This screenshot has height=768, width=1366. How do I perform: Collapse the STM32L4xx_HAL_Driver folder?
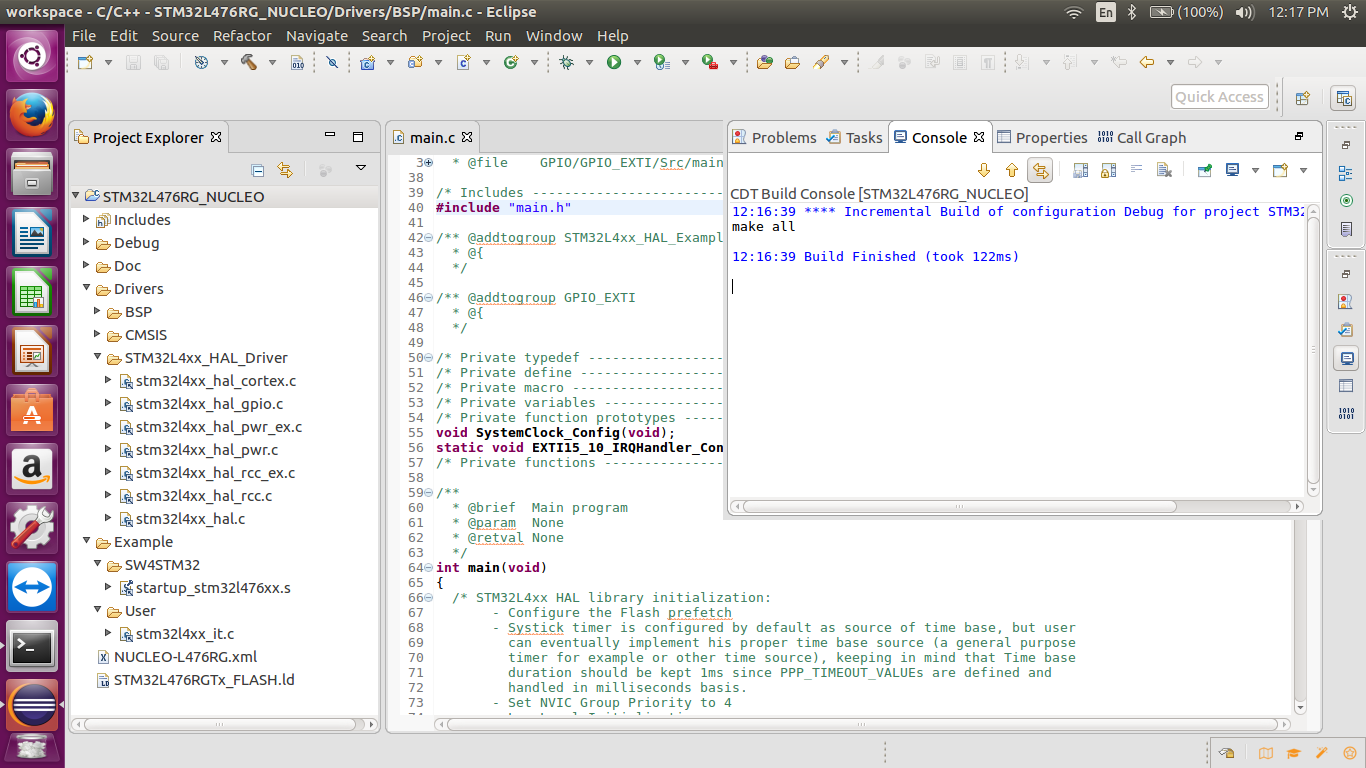coord(98,358)
